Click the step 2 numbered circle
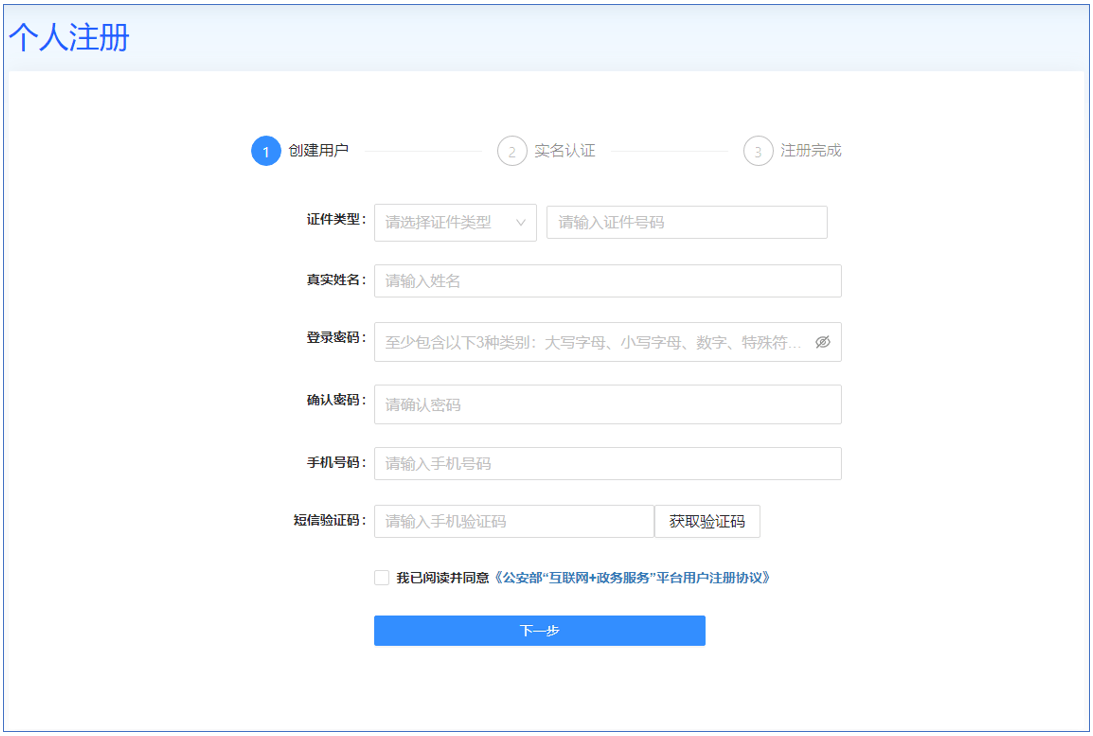 point(512,151)
